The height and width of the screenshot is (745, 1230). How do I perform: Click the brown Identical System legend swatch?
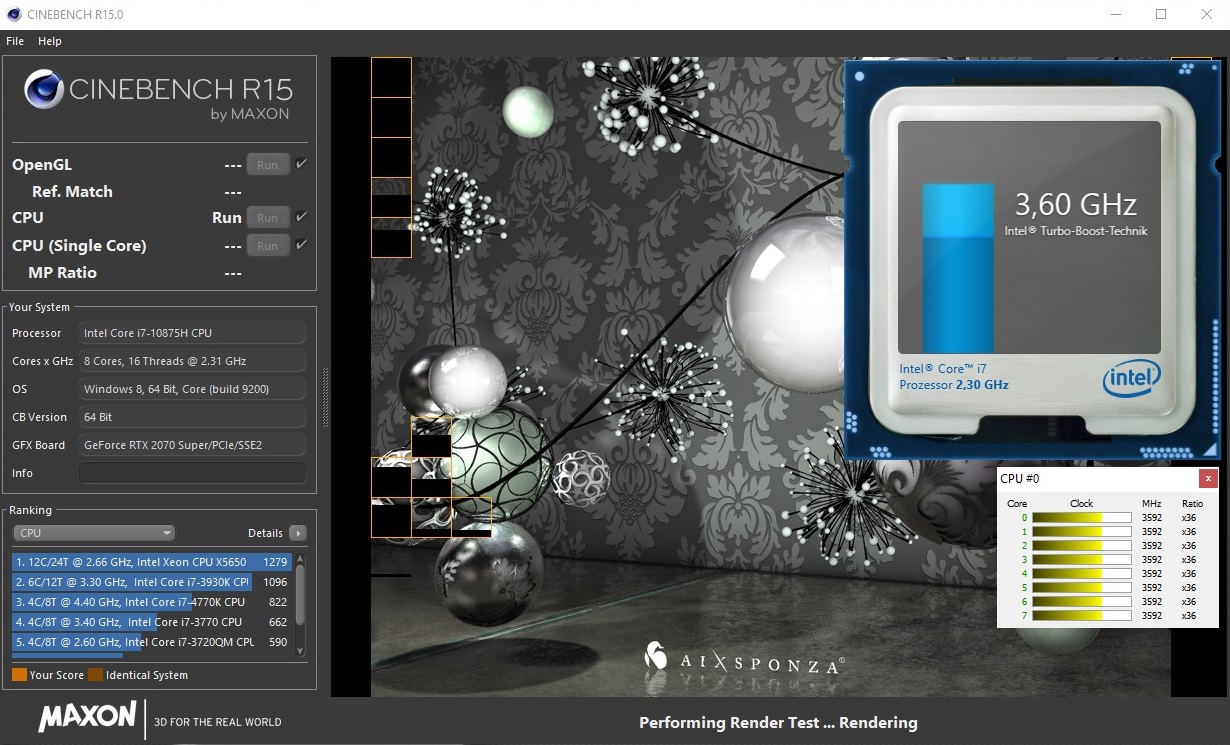tap(95, 675)
